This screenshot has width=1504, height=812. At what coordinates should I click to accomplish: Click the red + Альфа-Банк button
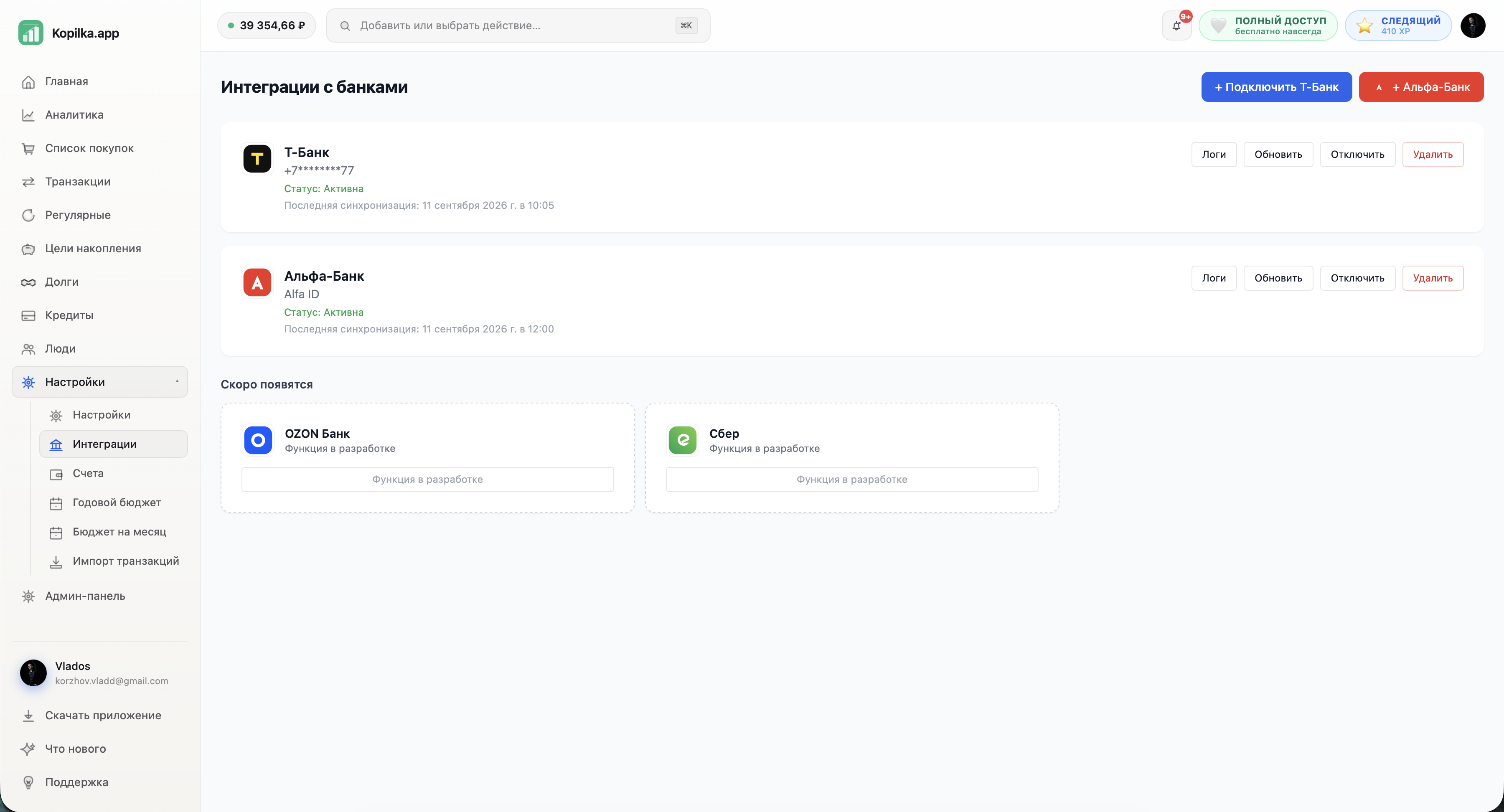pyautogui.click(x=1421, y=87)
